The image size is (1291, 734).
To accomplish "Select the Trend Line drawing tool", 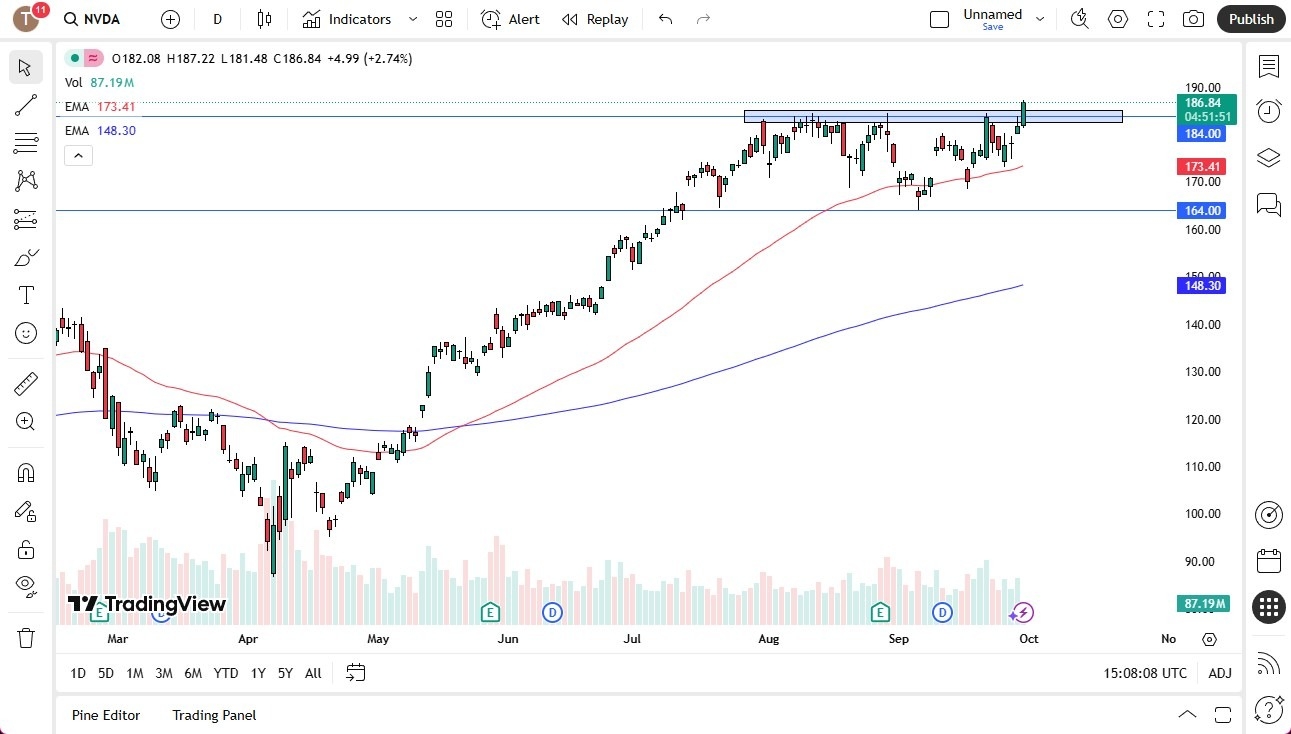I will click(x=25, y=106).
